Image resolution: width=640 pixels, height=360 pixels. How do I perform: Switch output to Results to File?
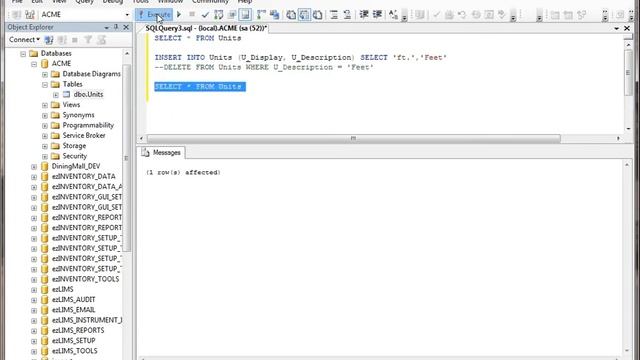pos(318,15)
